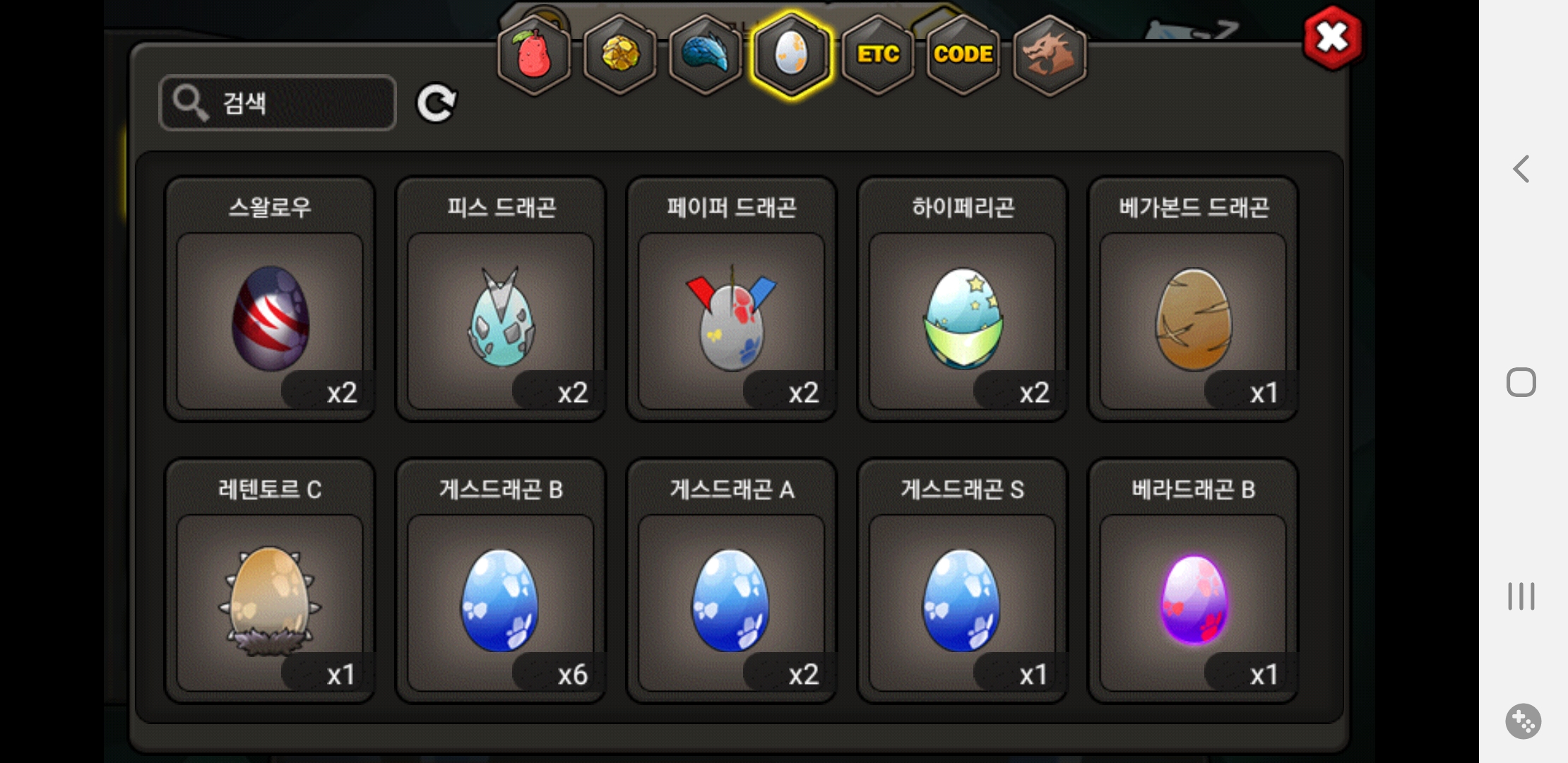Open the blue dragon head category tab

tap(706, 55)
